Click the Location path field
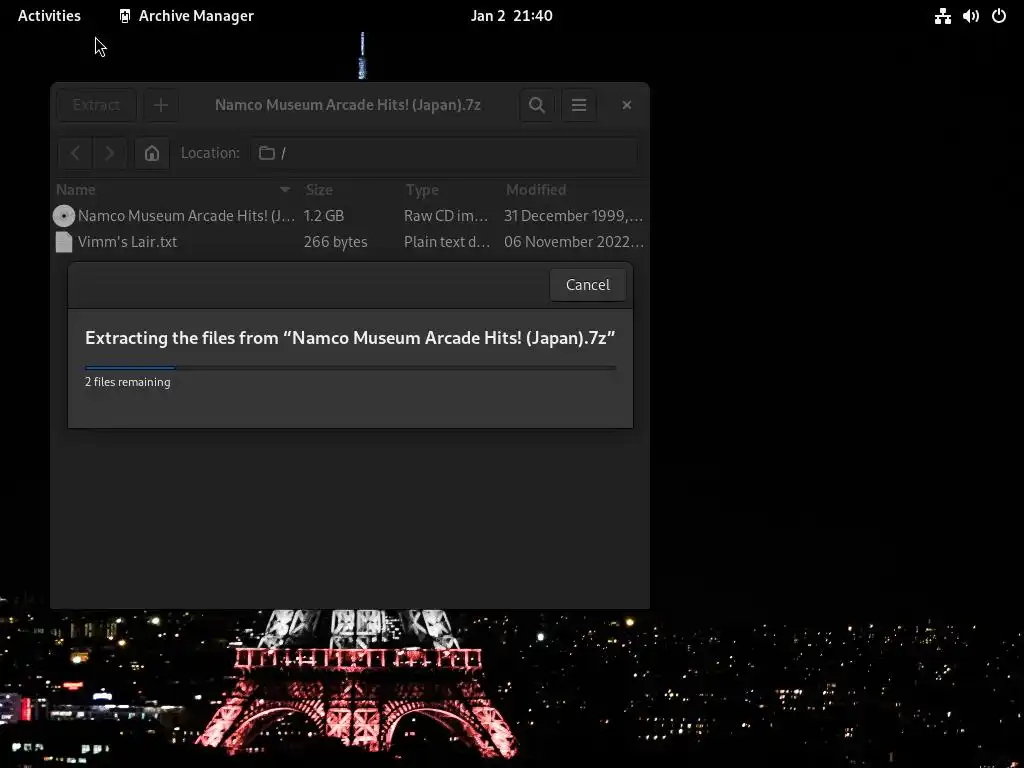The width and height of the screenshot is (1024, 768). click(x=444, y=153)
